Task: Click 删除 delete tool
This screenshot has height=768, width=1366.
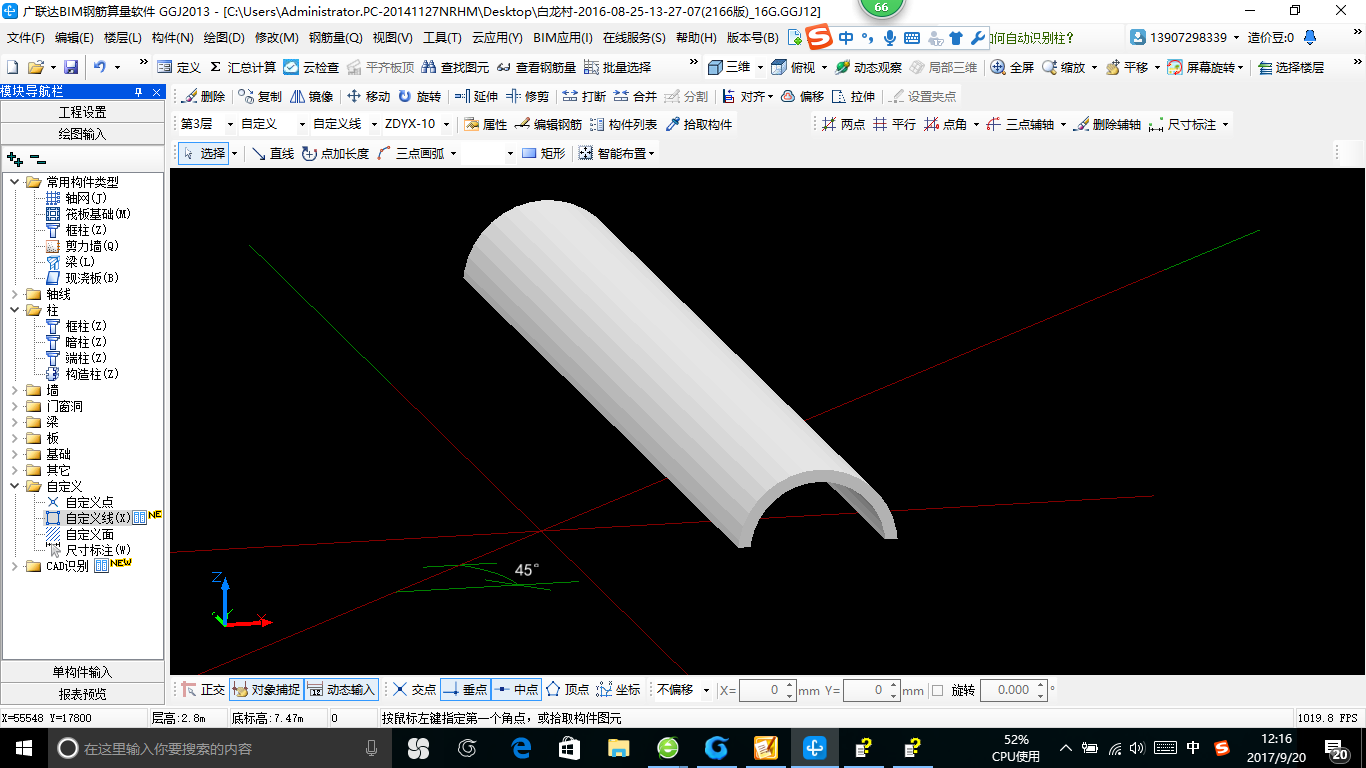Action: coord(204,96)
